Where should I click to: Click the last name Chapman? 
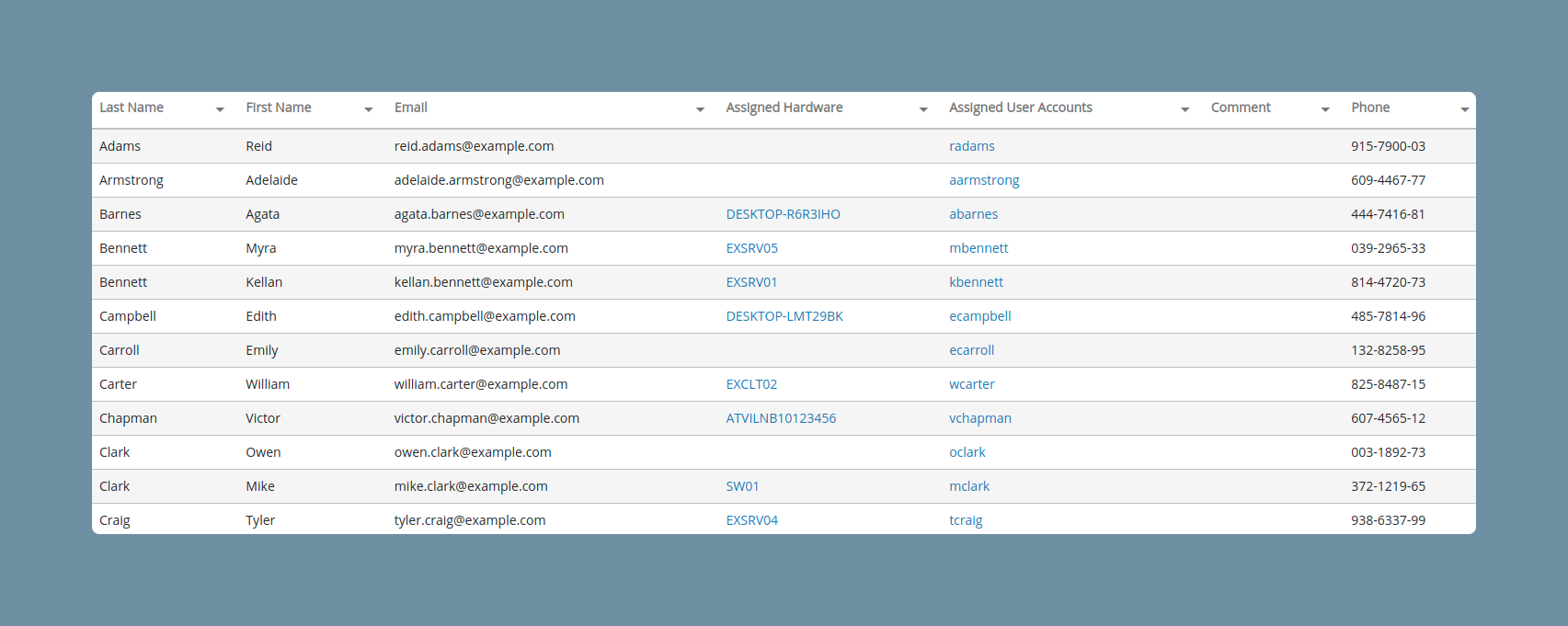[x=129, y=418]
